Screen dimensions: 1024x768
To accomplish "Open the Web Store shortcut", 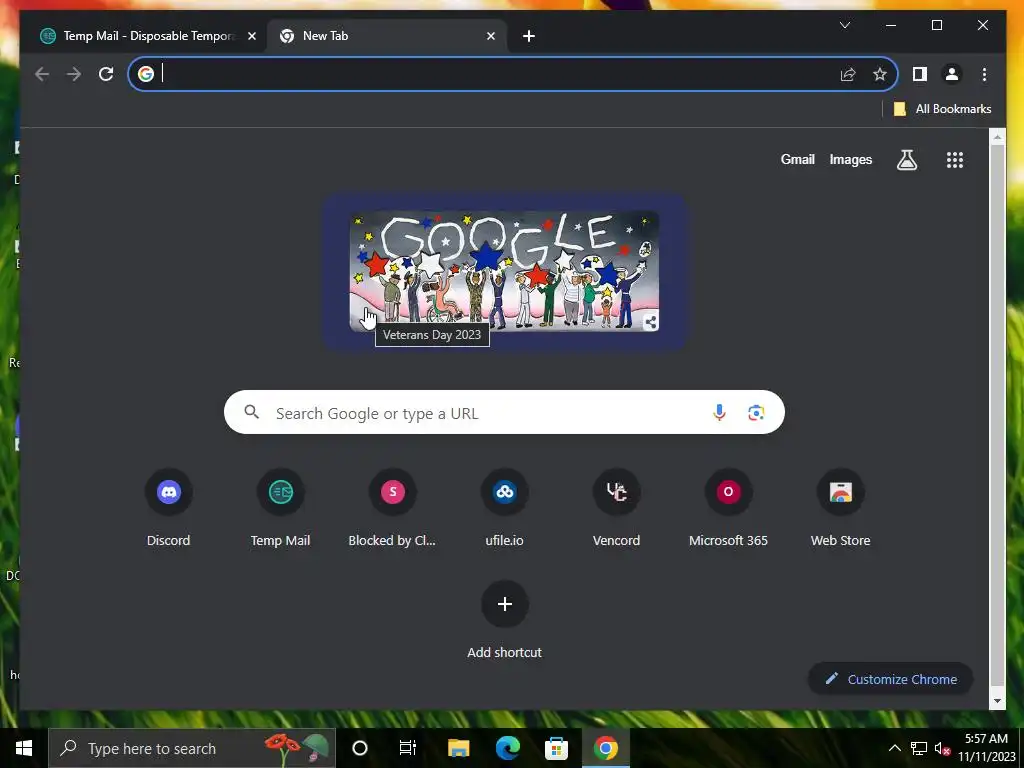I will point(840,507).
